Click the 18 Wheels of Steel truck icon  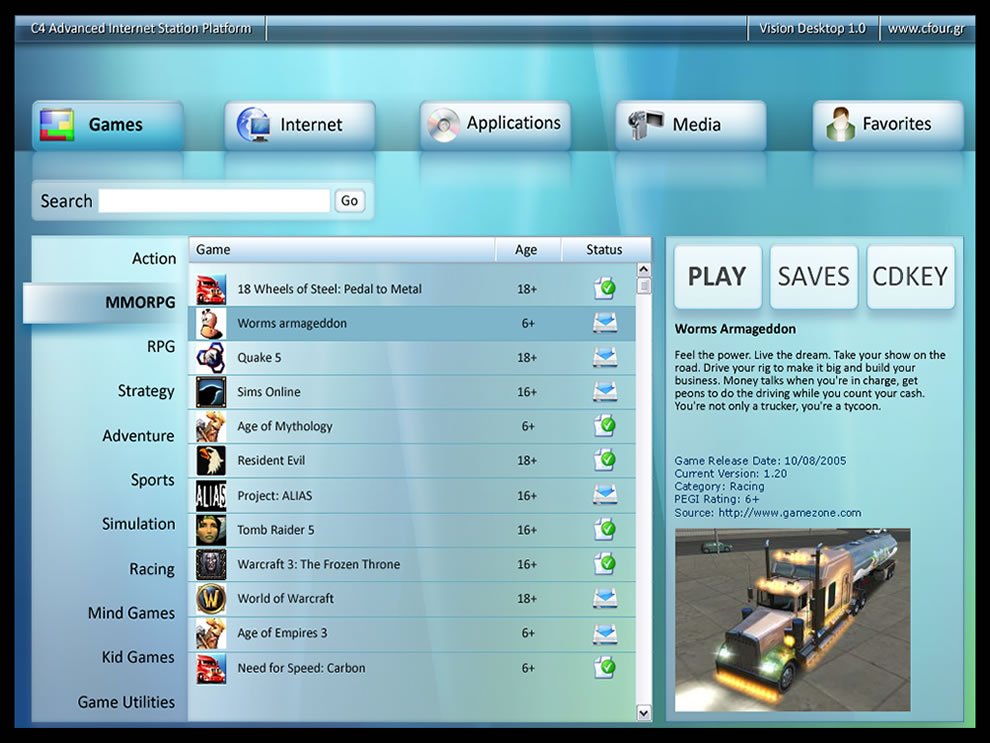[x=211, y=289]
